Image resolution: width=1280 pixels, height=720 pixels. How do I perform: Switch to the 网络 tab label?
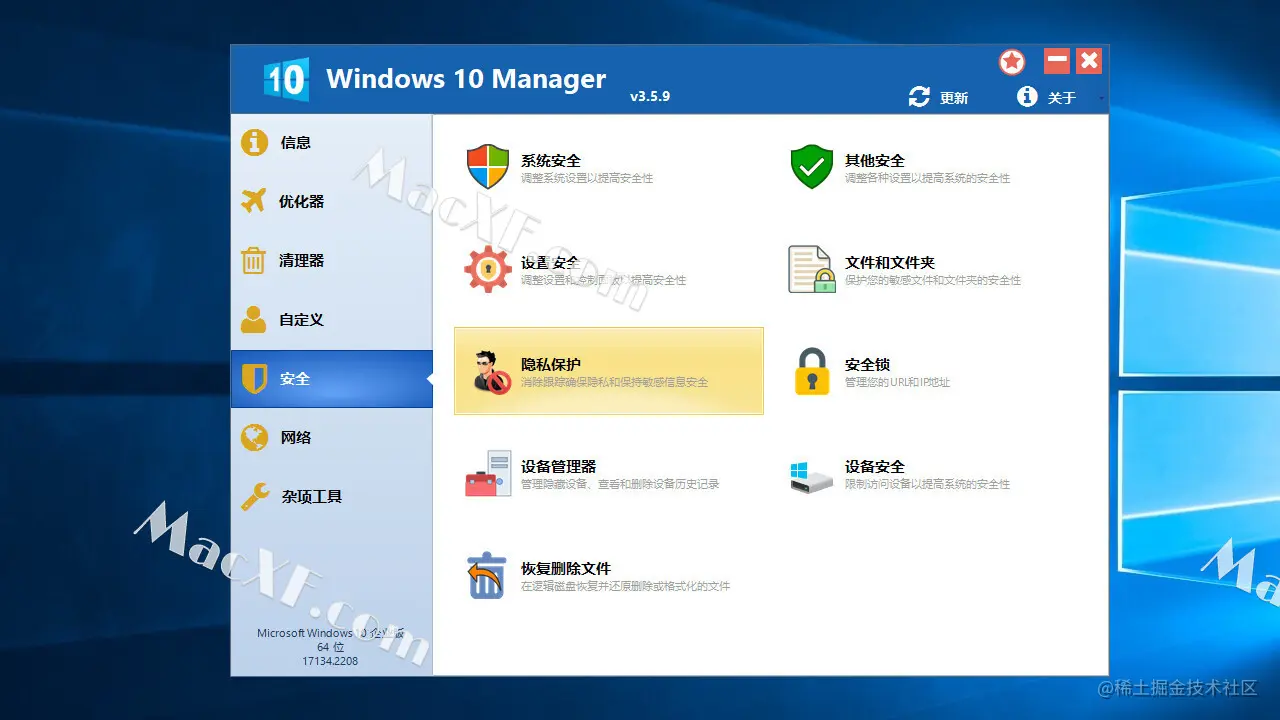point(296,438)
